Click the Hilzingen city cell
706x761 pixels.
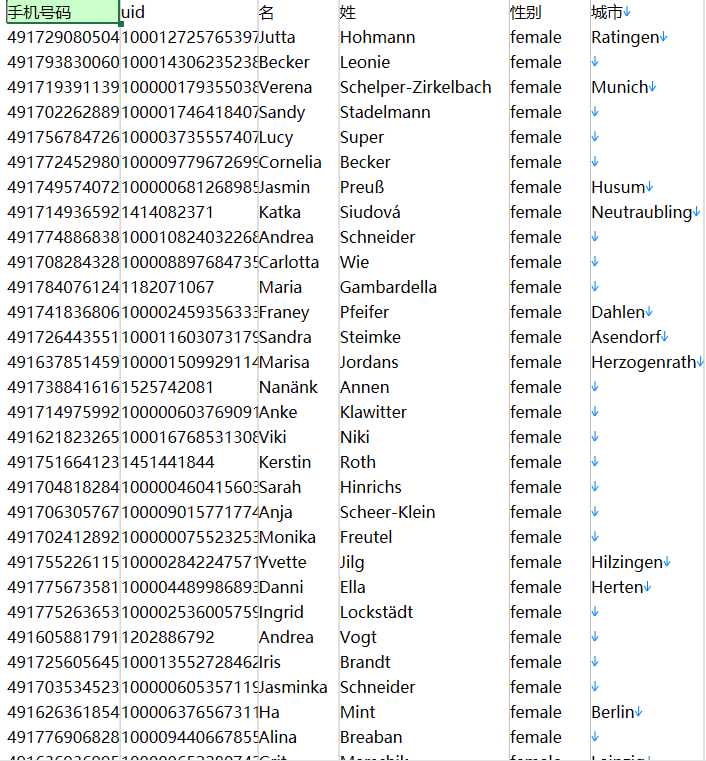(646, 562)
